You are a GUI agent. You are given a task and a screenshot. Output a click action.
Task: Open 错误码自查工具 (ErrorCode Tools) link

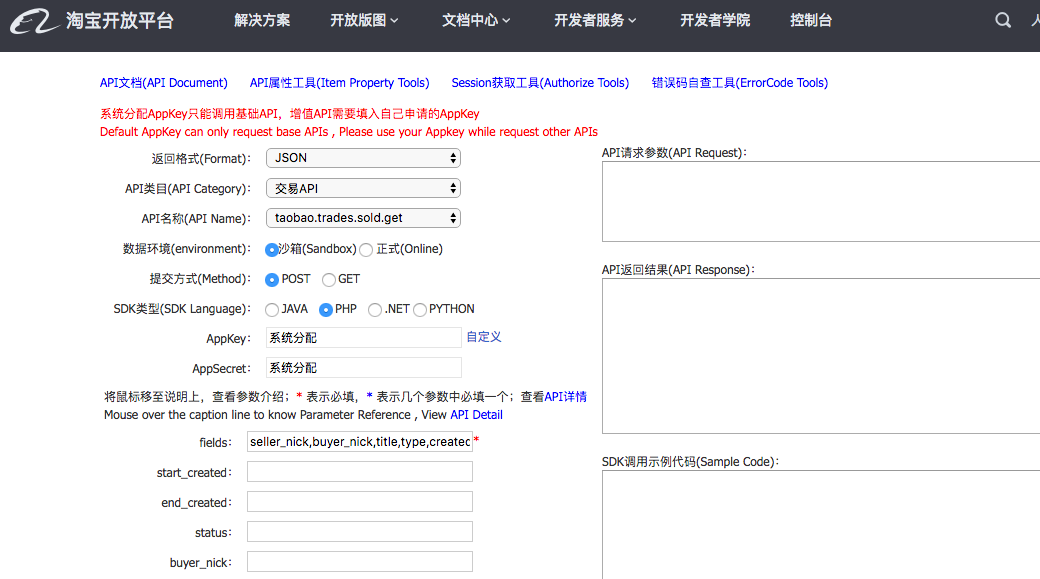click(x=740, y=83)
